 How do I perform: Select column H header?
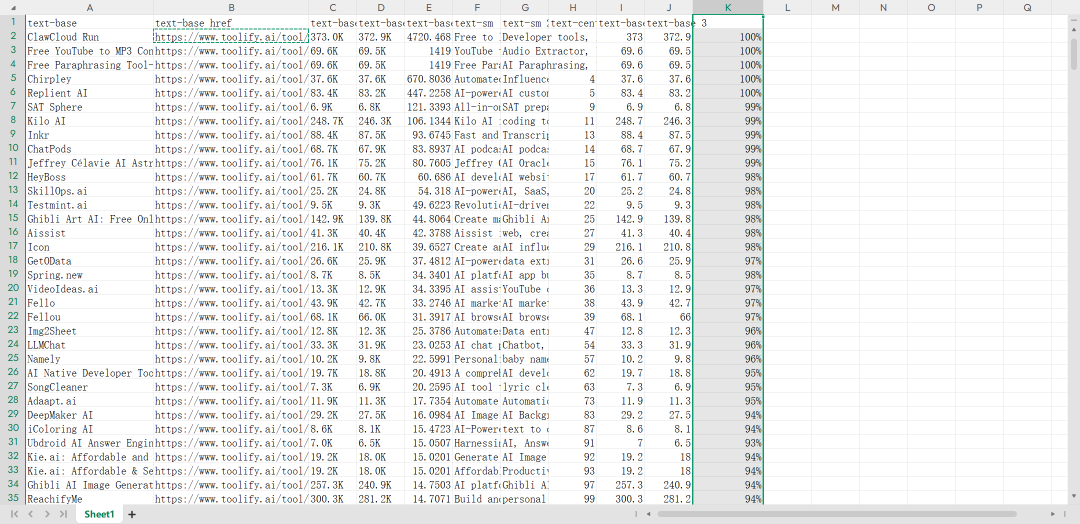573,8
